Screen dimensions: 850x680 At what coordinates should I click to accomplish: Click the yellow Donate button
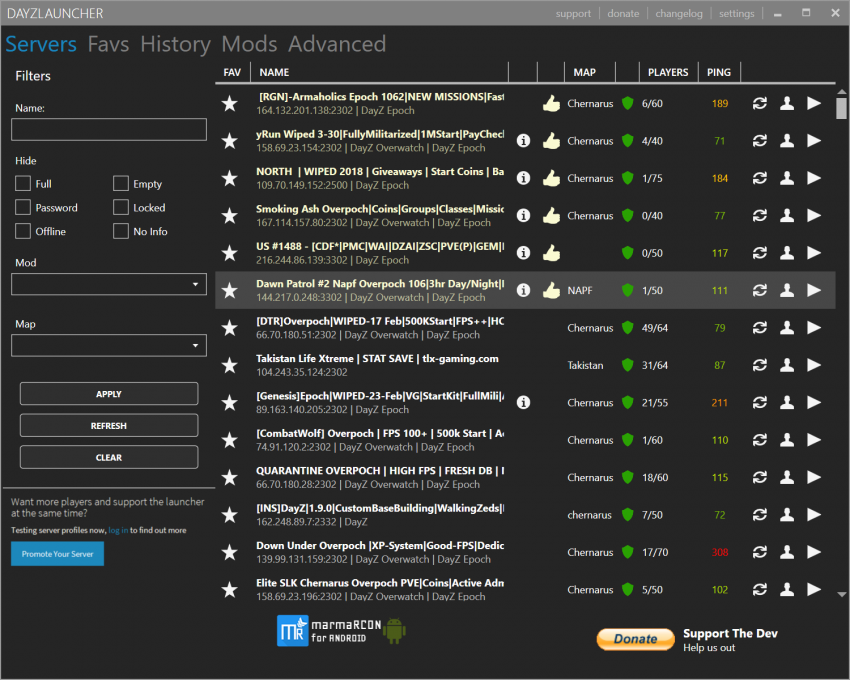[x=636, y=639]
